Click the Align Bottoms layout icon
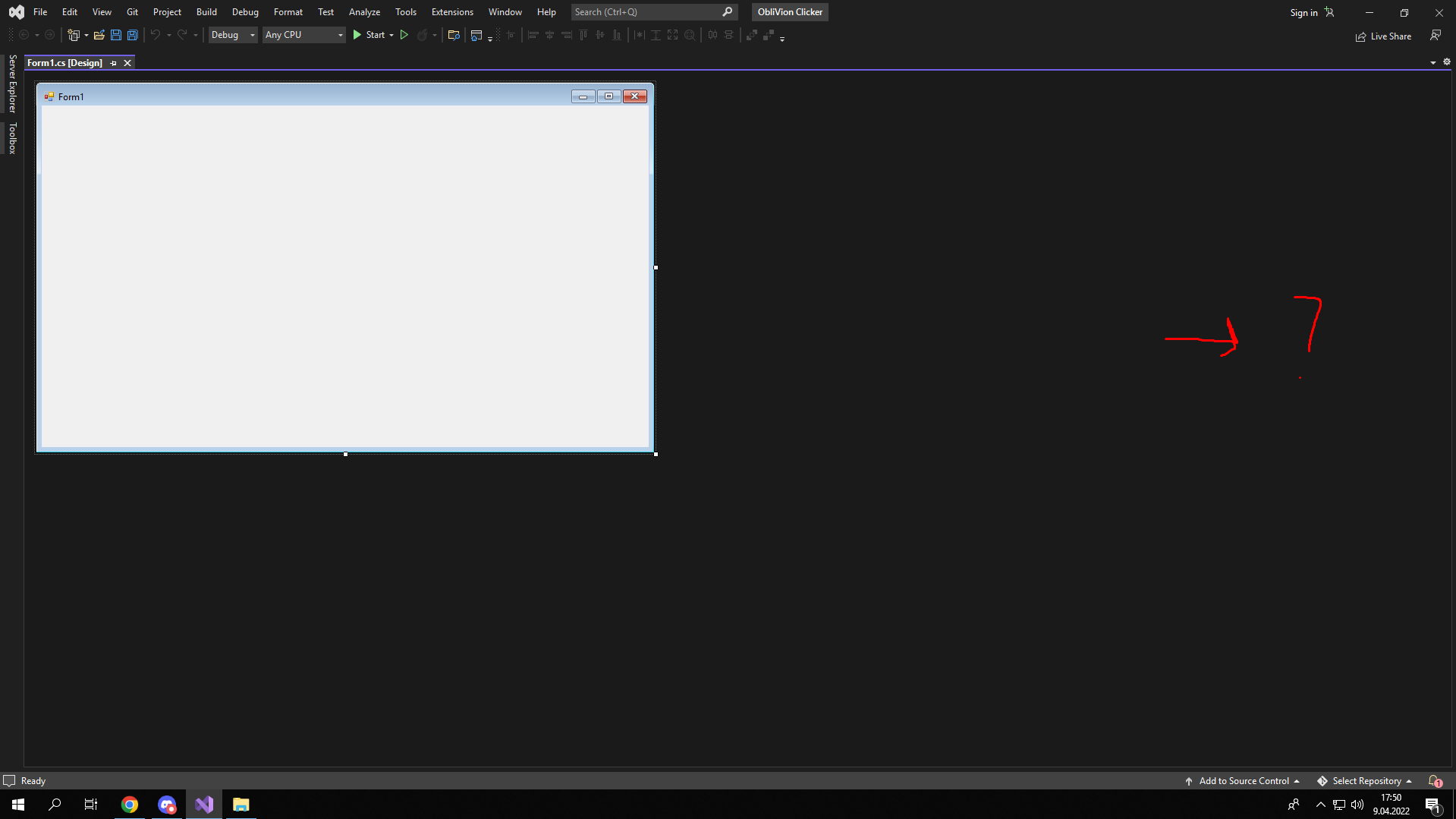This screenshot has height=819, width=1456. tap(616, 35)
